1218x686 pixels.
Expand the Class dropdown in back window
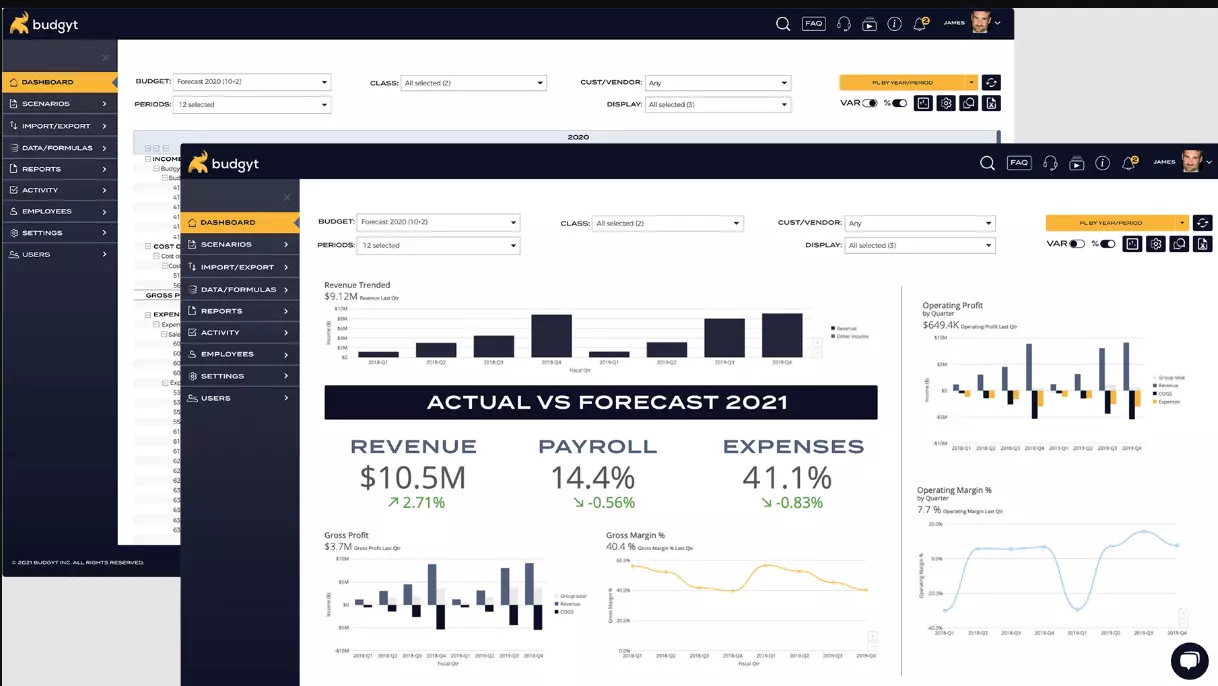pyautogui.click(x=473, y=83)
